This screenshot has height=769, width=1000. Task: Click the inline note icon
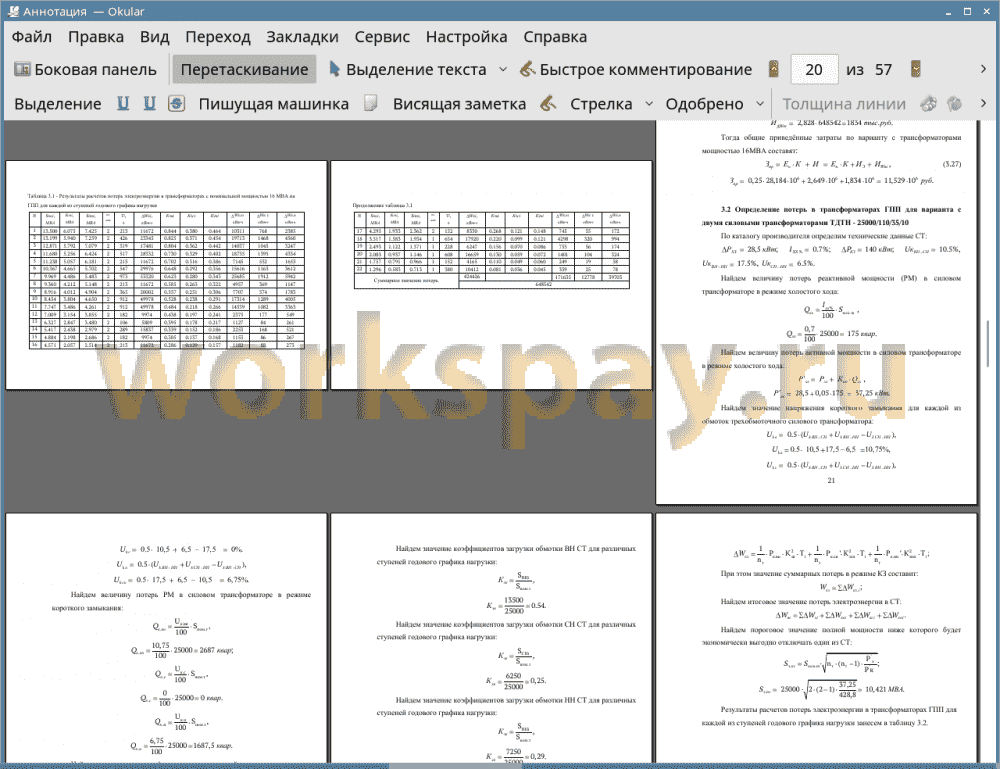click(371, 103)
